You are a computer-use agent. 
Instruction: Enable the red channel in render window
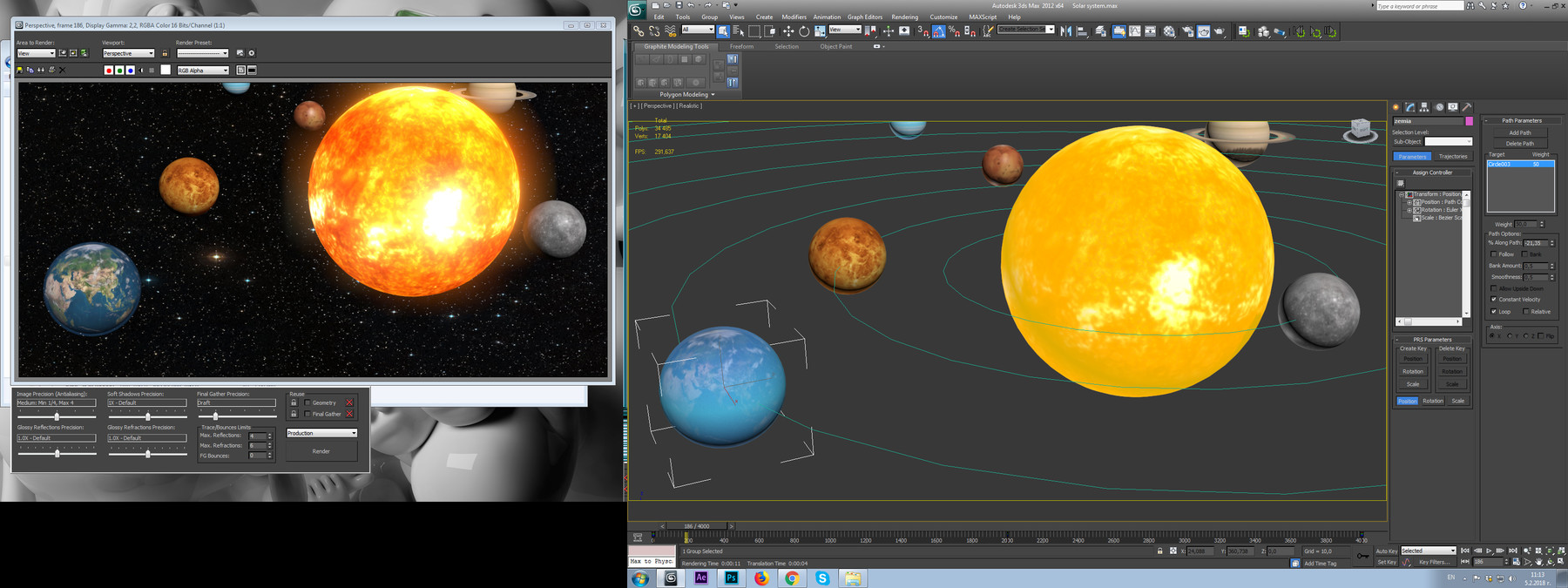point(109,71)
